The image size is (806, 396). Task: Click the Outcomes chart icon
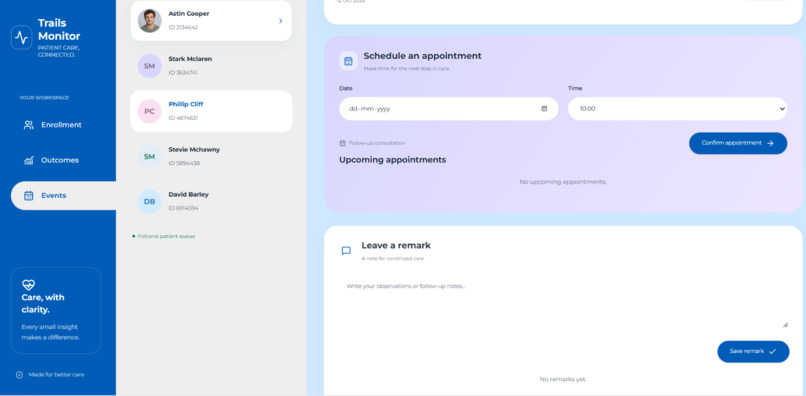click(x=29, y=160)
